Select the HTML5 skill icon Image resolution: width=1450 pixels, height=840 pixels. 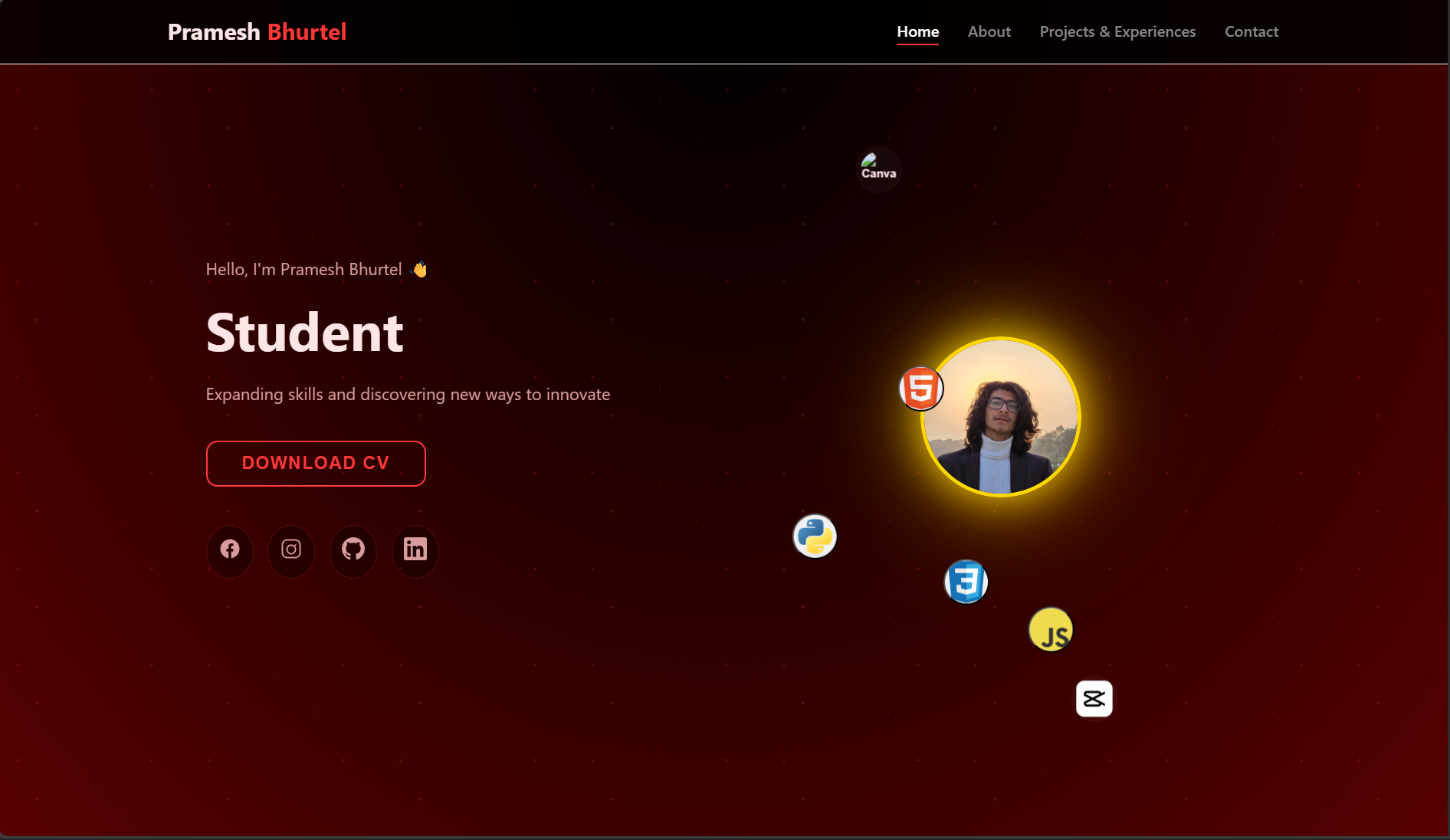(921, 388)
